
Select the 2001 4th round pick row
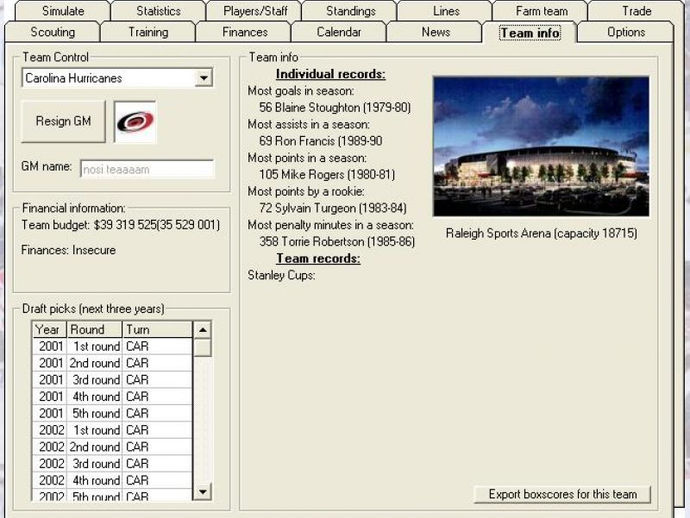pyautogui.click(x=112, y=397)
